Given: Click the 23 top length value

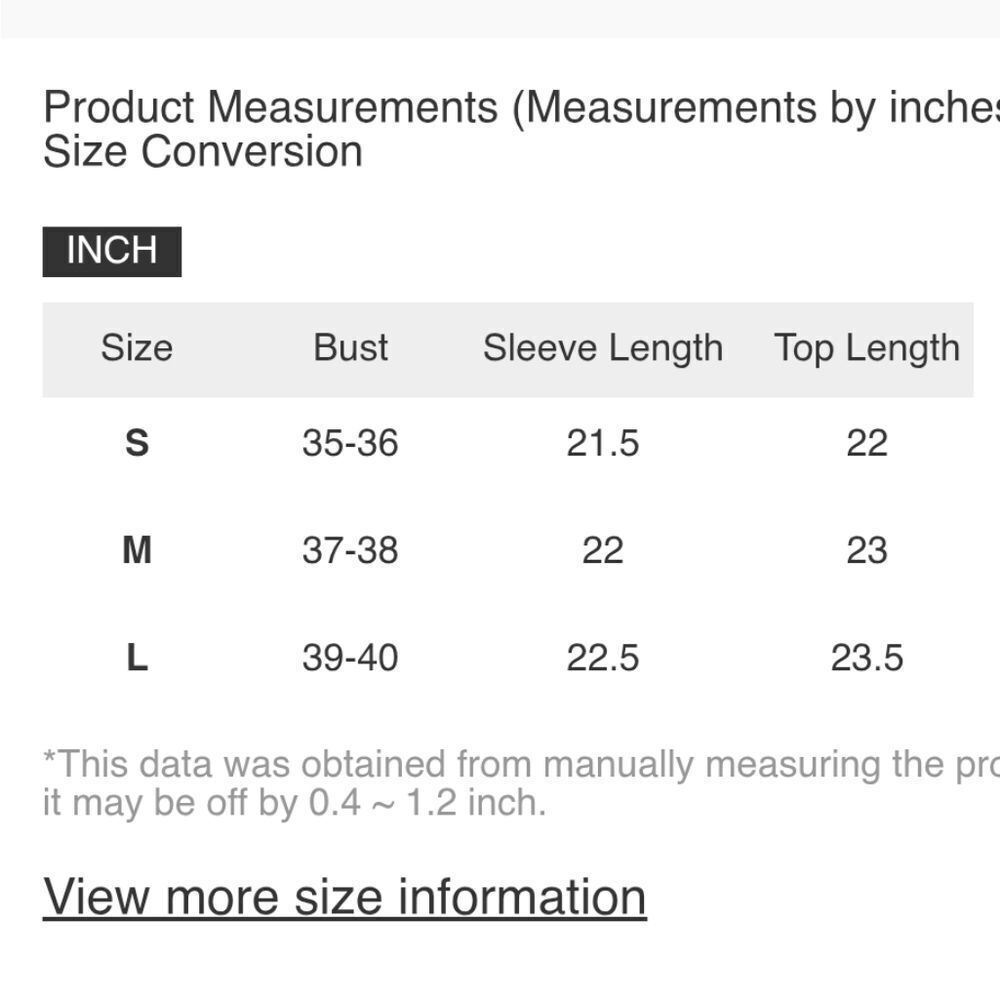Looking at the screenshot, I should tap(866, 550).
